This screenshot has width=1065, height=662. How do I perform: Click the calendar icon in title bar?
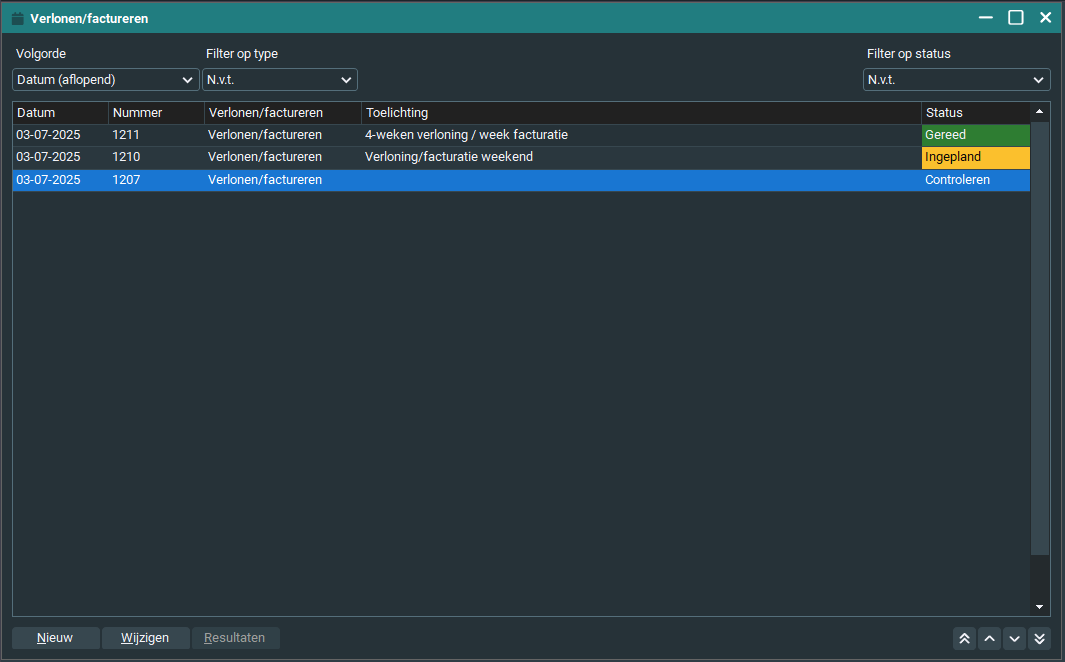tap(17, 18)
